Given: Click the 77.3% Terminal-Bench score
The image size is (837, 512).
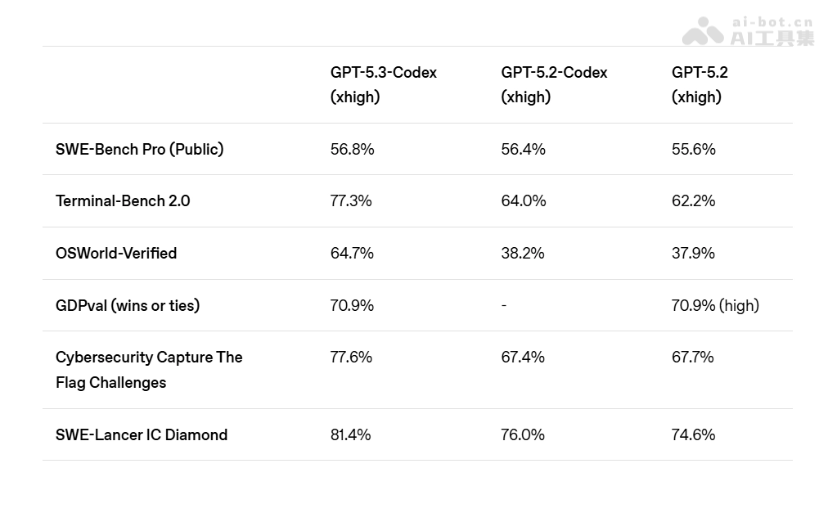Looking at the screenshot, I should pos(351,201).
